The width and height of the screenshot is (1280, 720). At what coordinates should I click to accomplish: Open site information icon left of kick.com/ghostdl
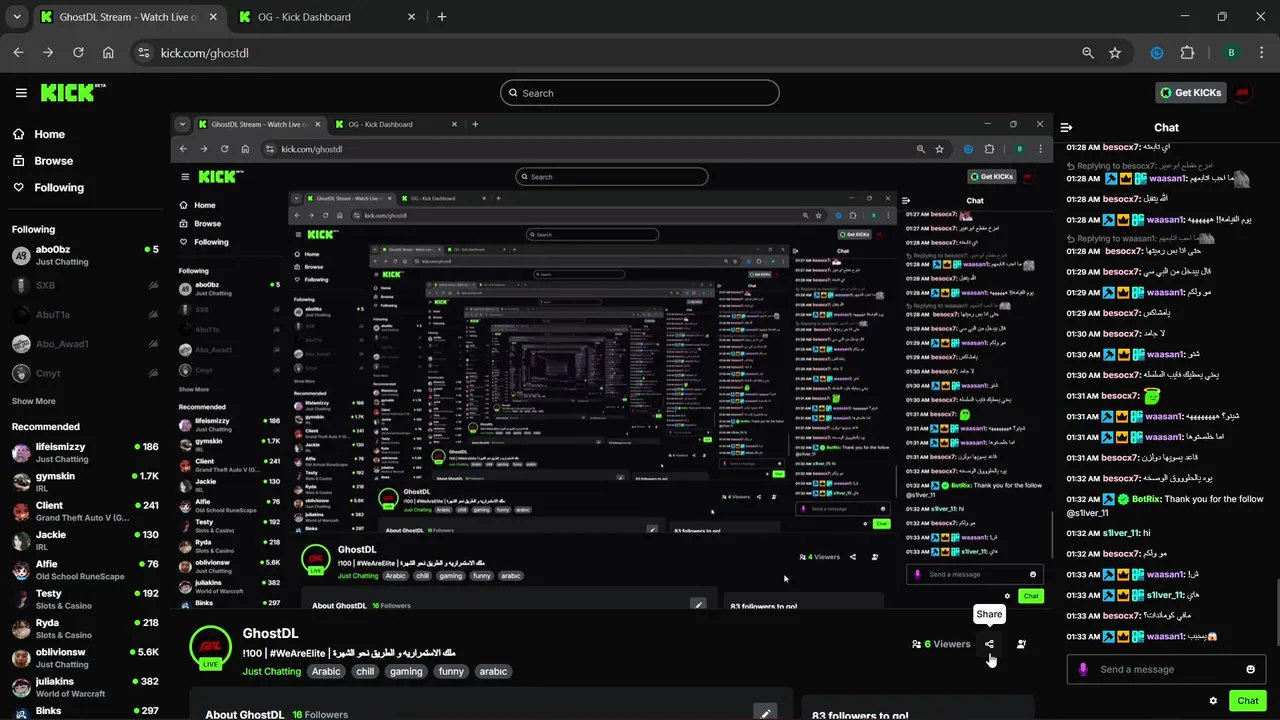point(143,53)
